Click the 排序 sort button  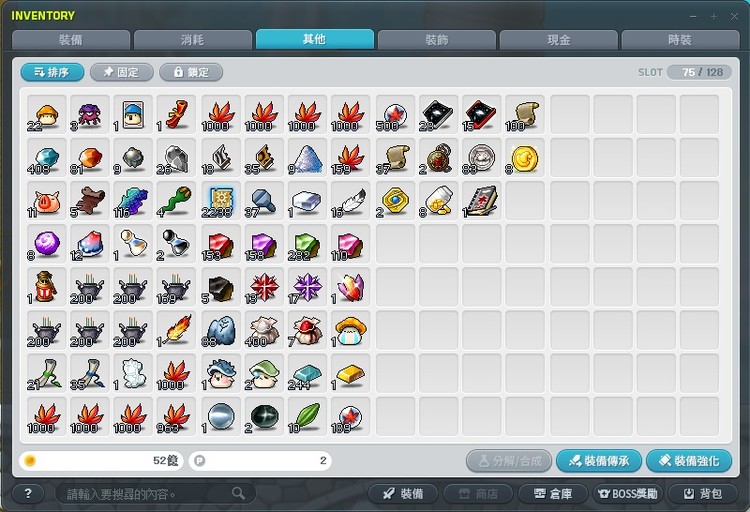(x=52, y=72)
